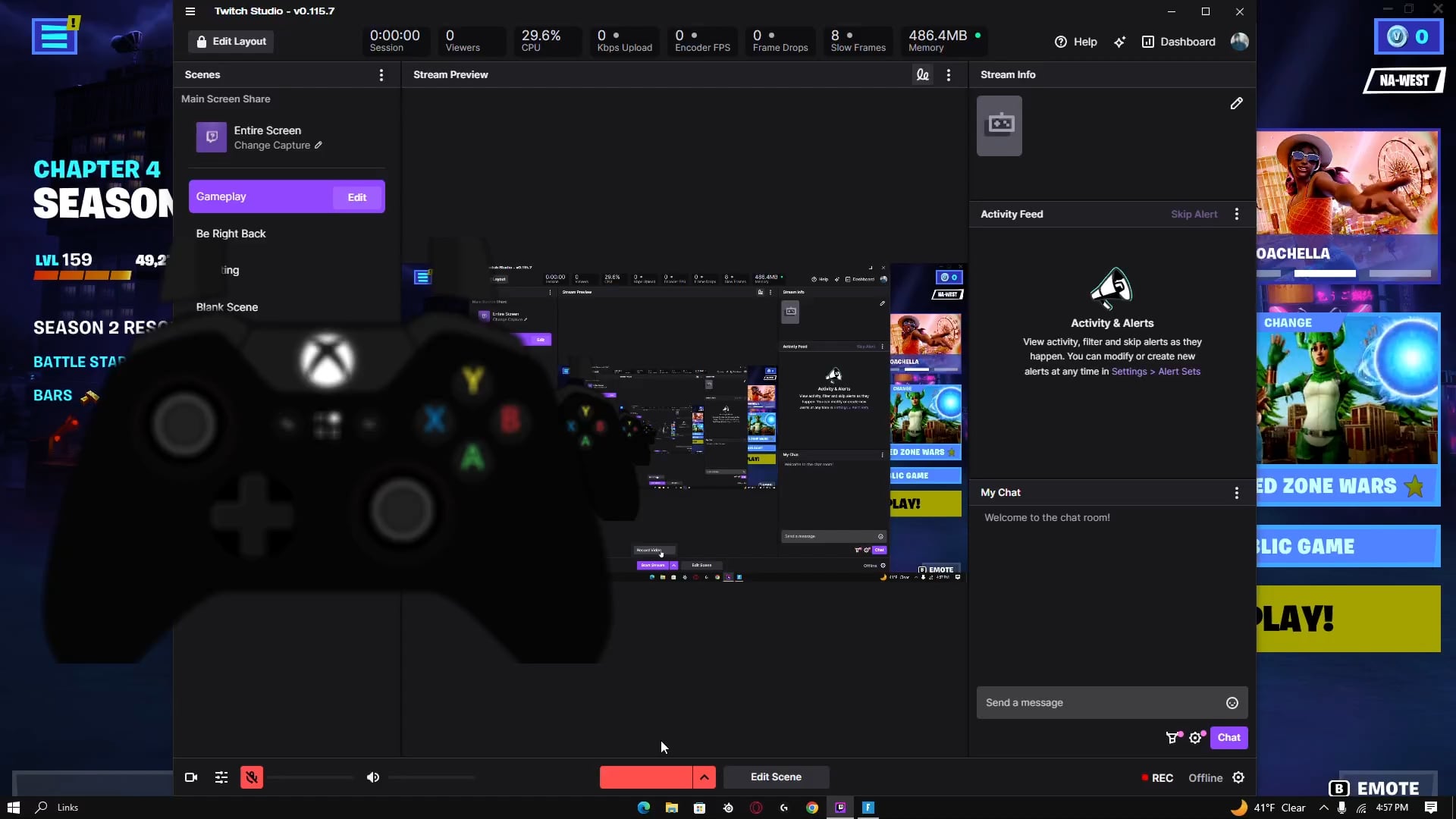
Task: Adjust the microphone volume slider
Action: [309, 777]
